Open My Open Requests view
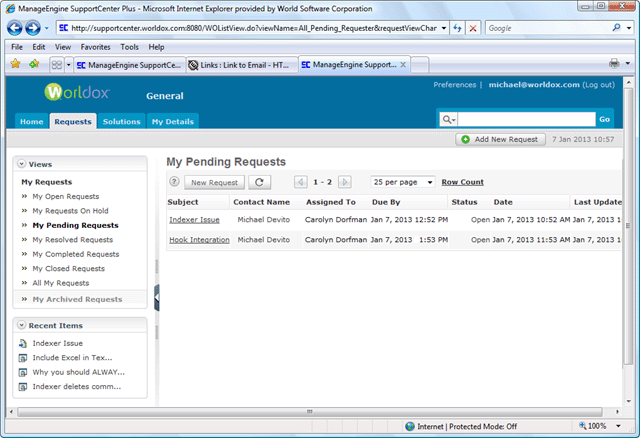Viewport: 640px width, 438px height. [x=66, y=196]
